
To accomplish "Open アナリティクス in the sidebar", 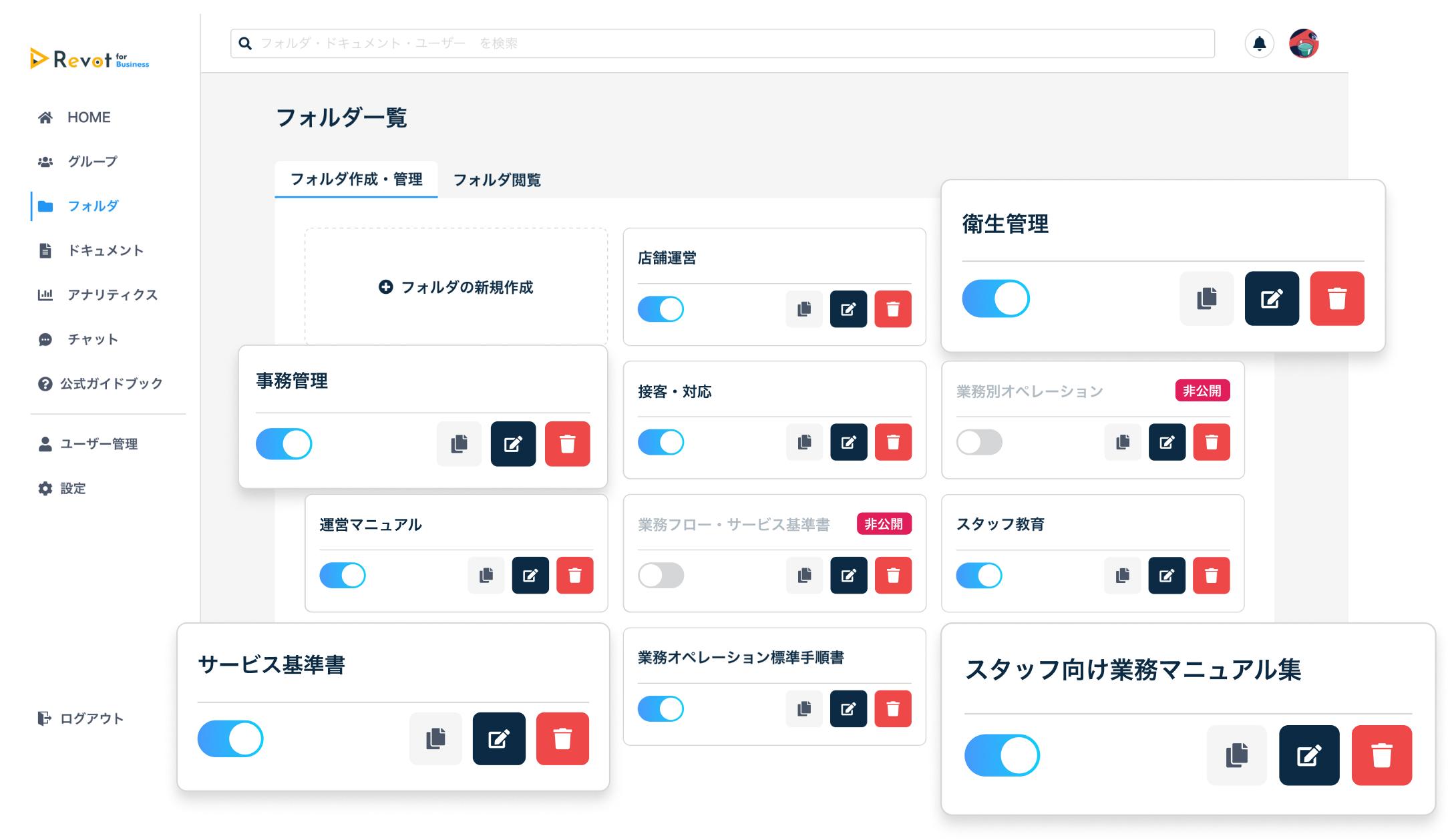I will (112, 295).
